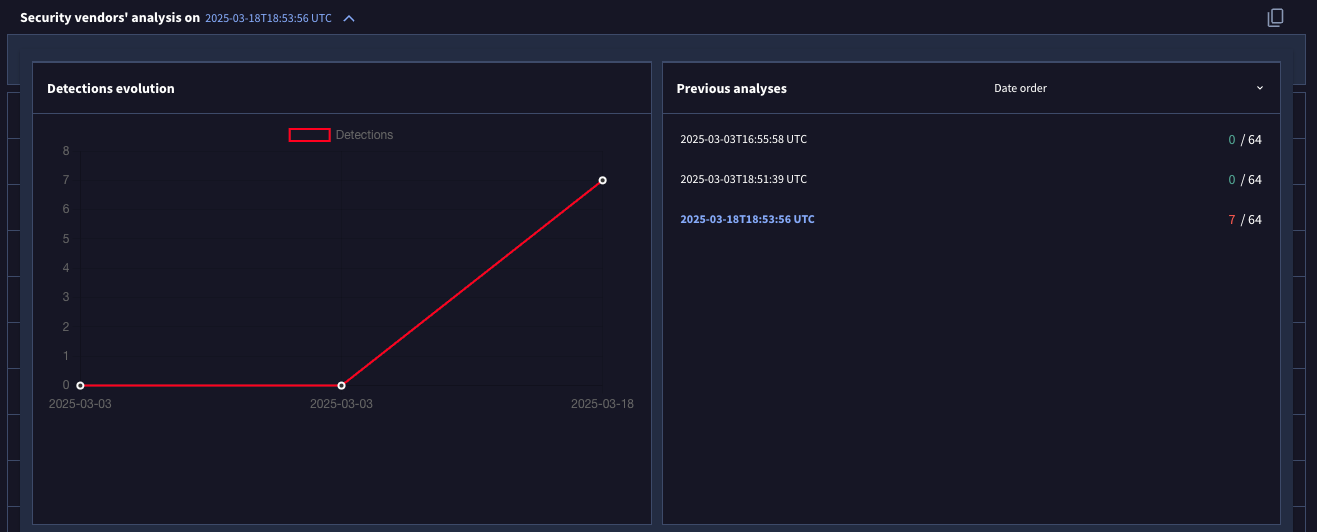The image size is (1317, 532).
Task: Click the Security vendors' analysis on heading
Action: tap(110, 18)
